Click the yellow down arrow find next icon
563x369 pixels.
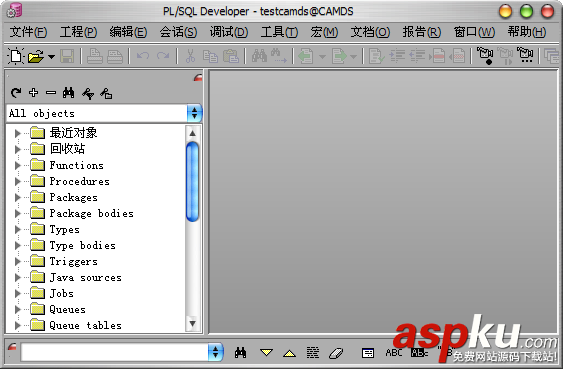click(266, 352)
